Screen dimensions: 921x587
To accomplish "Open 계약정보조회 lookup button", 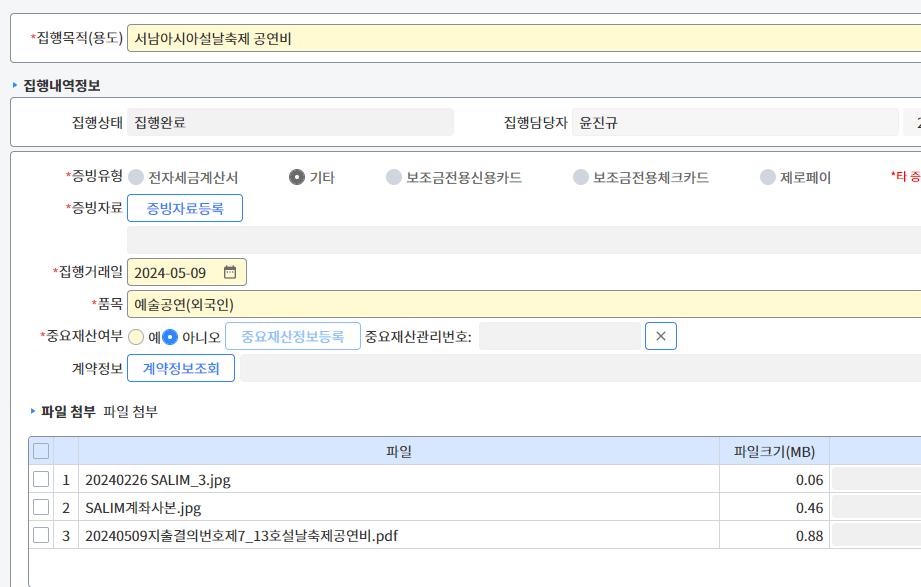I will point(181,368).
